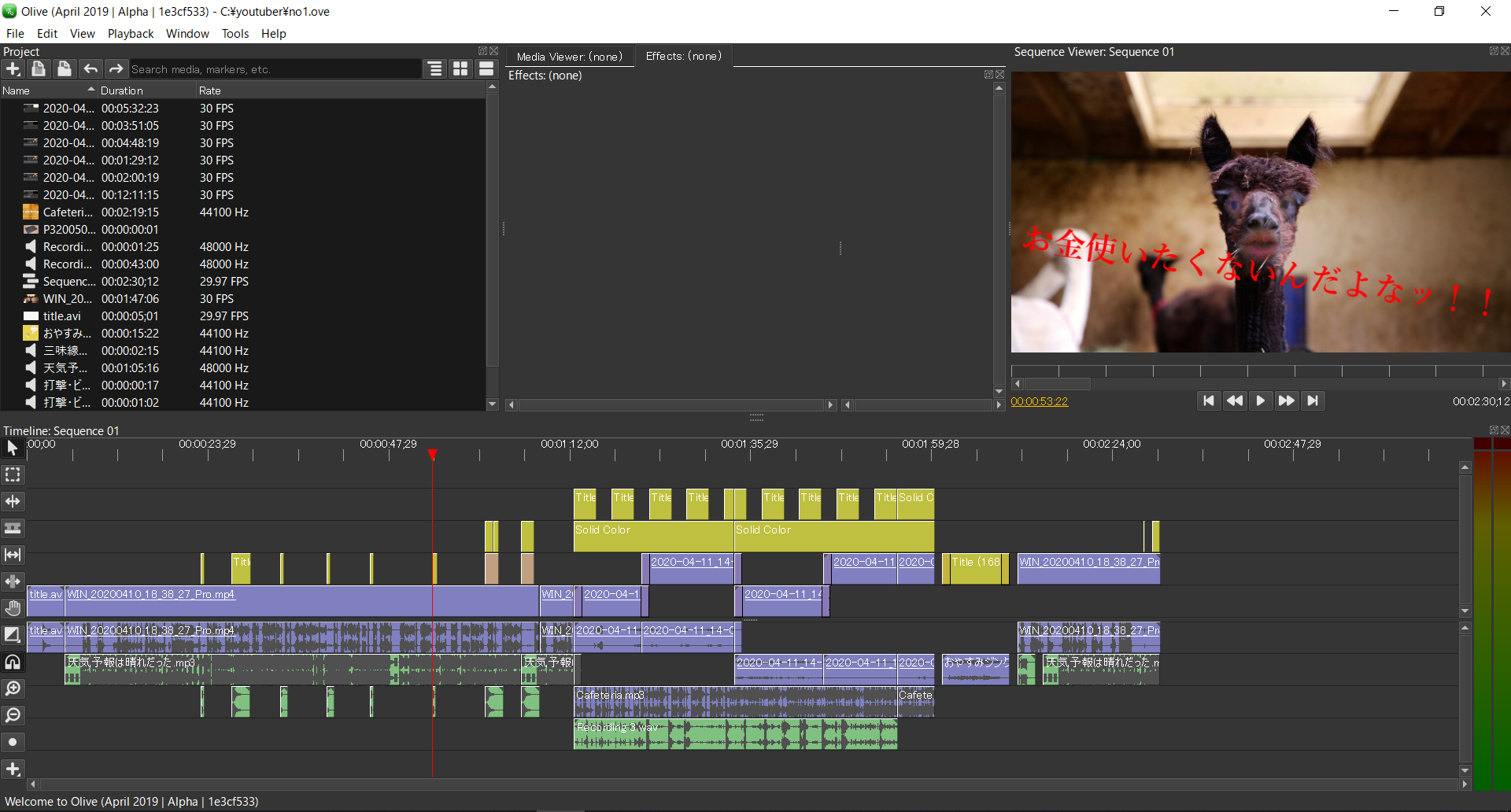Image resolution: width=1511 pixels, height=812 pixels.
Task: Open the View menu
Action: coord(83,34)
